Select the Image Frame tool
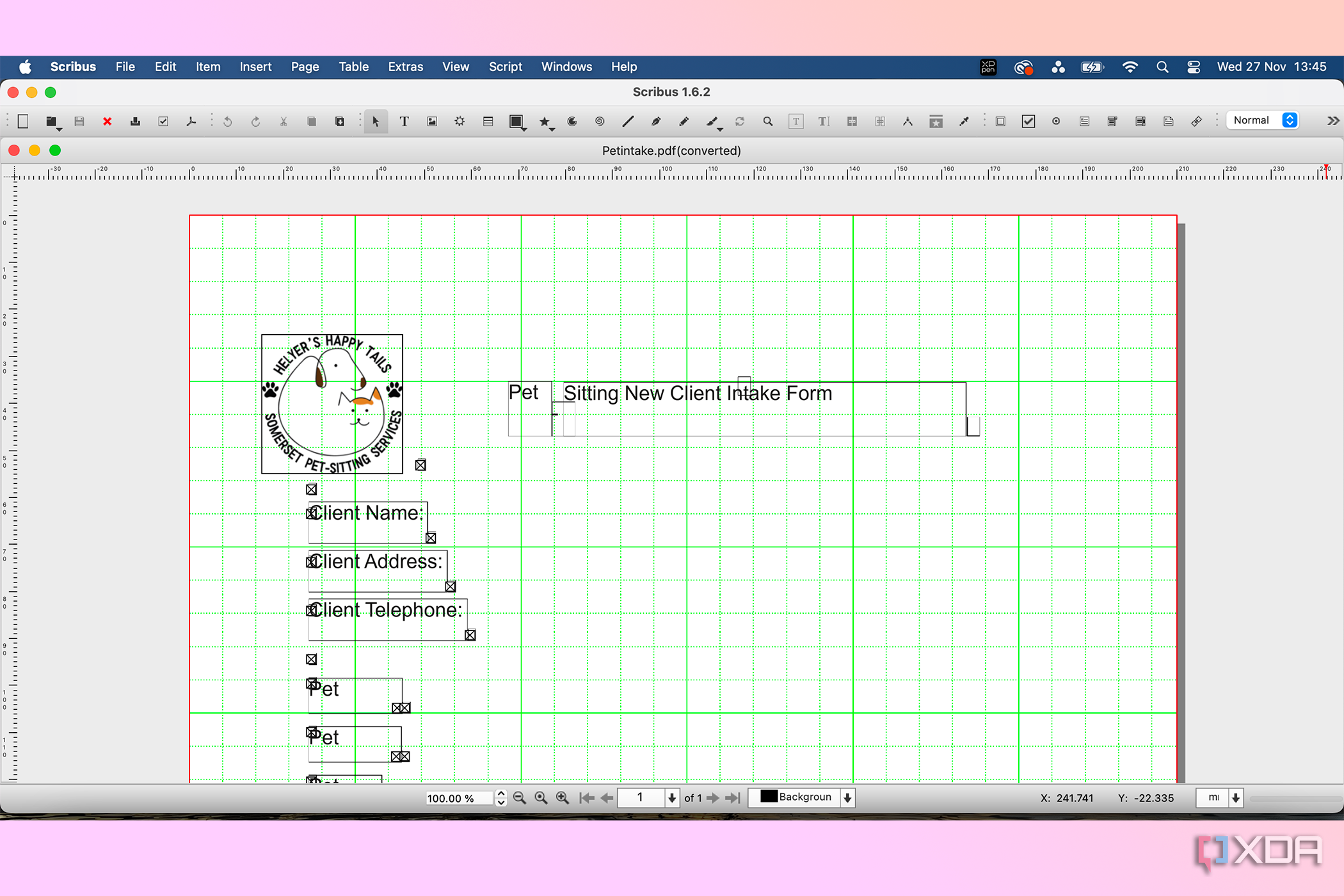 (432, 122)
